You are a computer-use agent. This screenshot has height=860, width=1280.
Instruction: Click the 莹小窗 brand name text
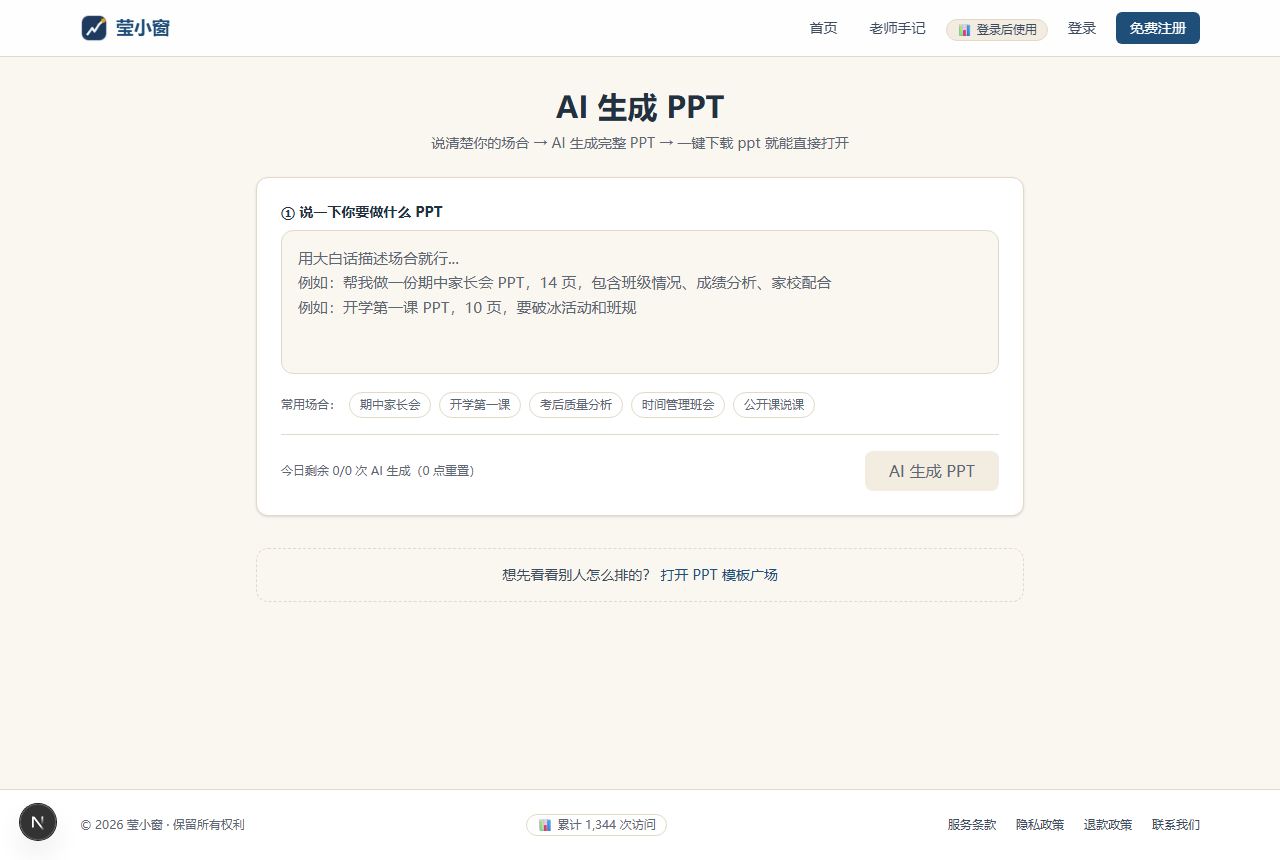pos(143,28)
